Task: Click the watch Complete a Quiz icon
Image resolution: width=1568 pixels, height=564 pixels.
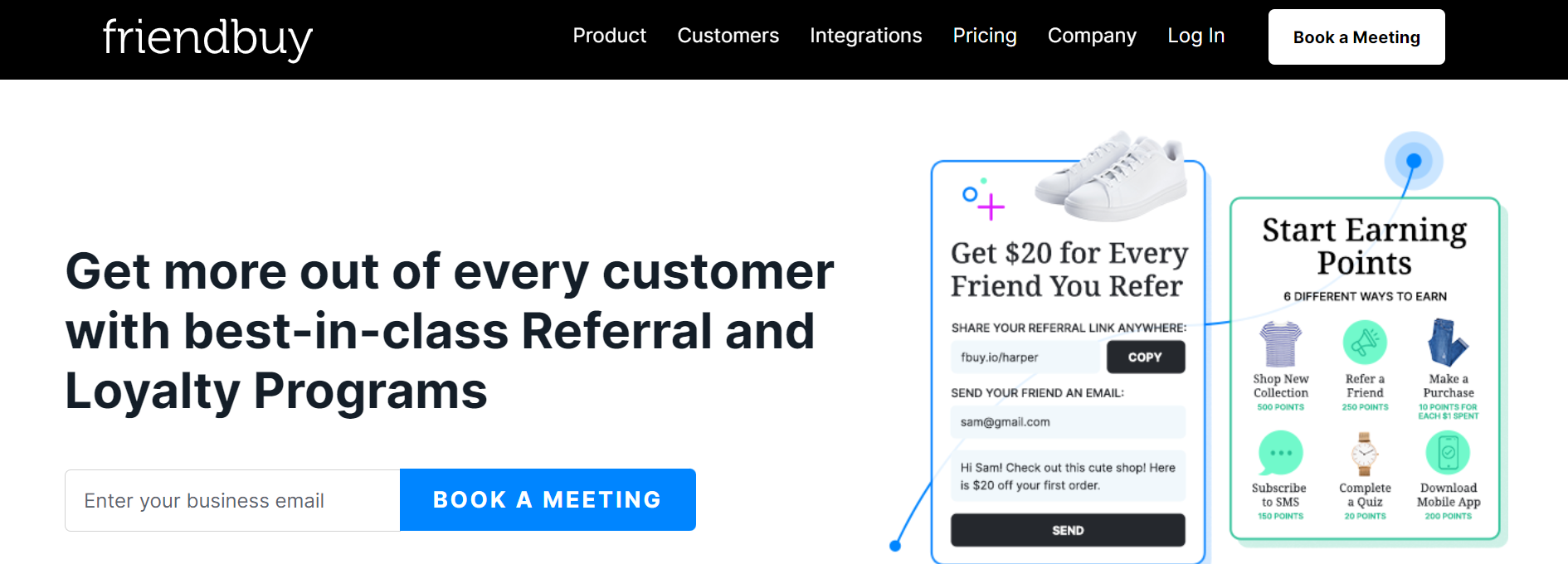Action: (1365, 454)
